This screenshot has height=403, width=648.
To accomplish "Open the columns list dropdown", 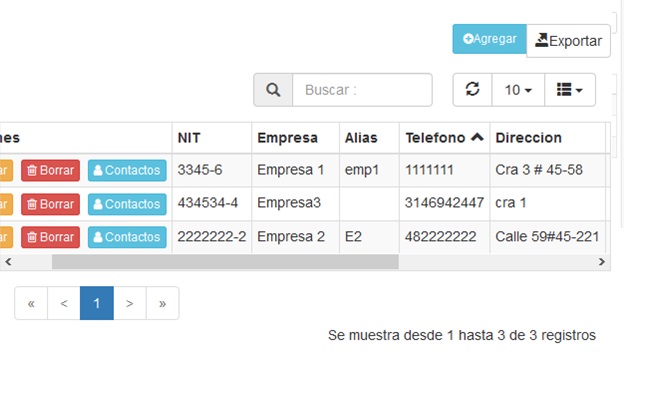I will pyautogui.click(x=569, y=90).
